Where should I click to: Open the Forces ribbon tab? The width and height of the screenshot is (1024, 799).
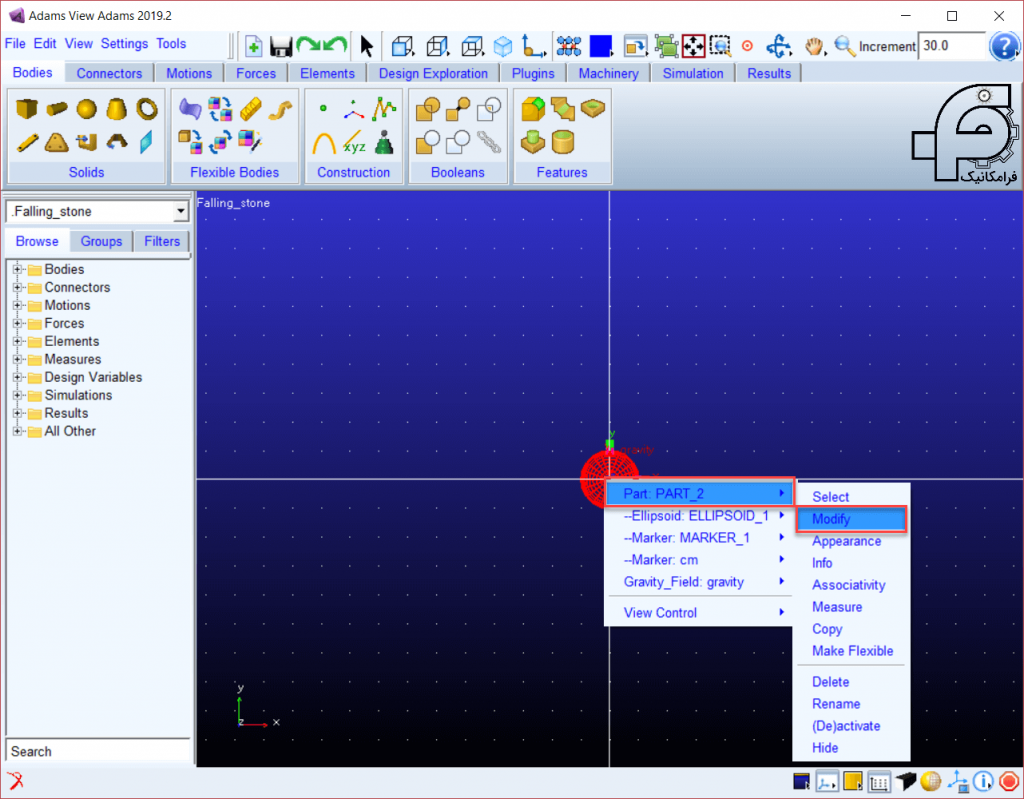pos(256,73)
